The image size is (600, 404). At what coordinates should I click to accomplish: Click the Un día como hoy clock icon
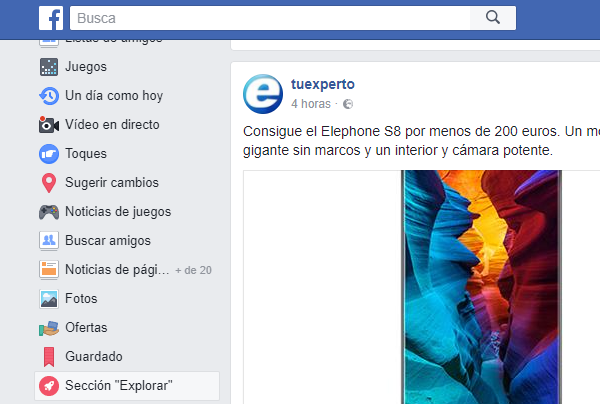coord(49,96)
